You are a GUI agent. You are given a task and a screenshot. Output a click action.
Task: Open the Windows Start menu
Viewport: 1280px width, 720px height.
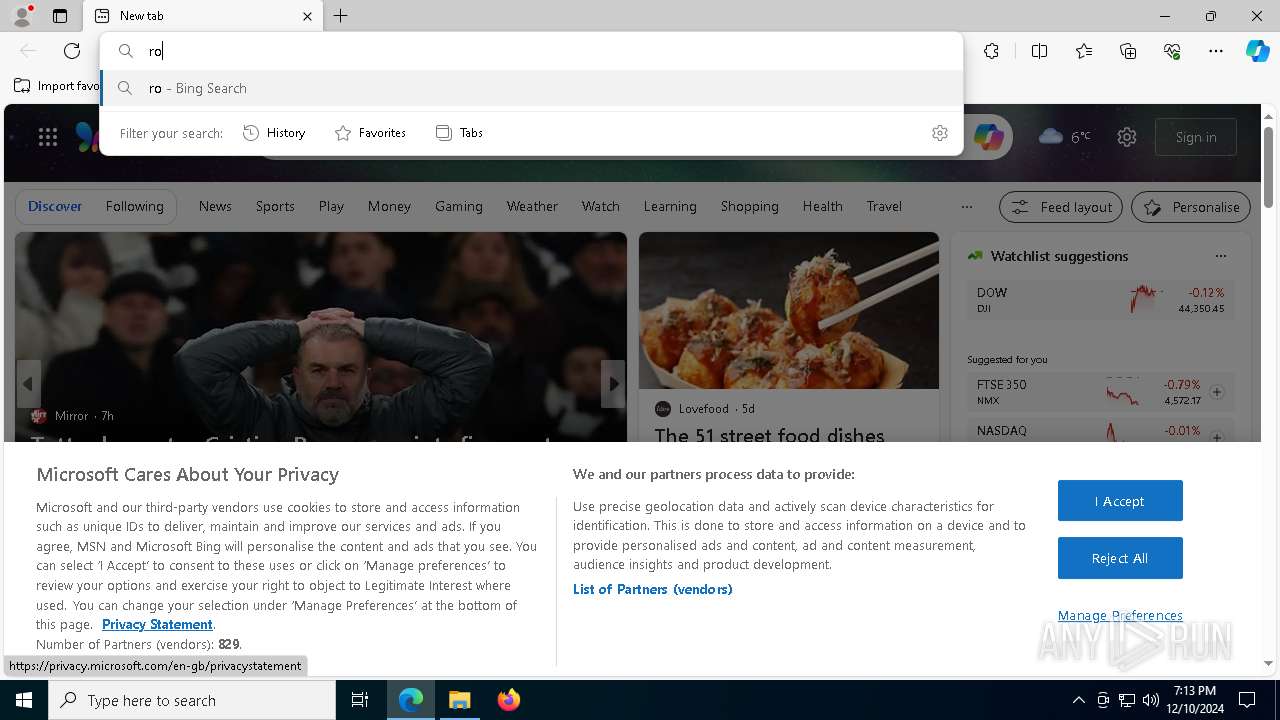24,700
